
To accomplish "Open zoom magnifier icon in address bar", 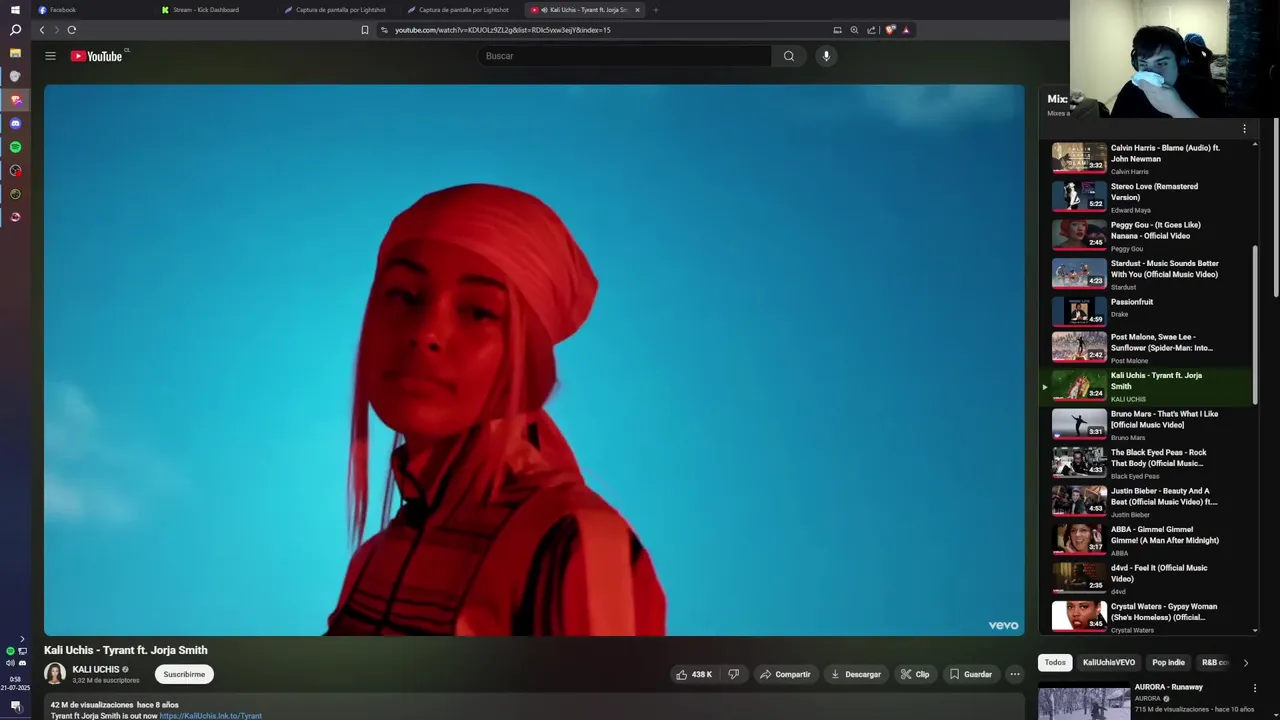I will tap(854, 30).
